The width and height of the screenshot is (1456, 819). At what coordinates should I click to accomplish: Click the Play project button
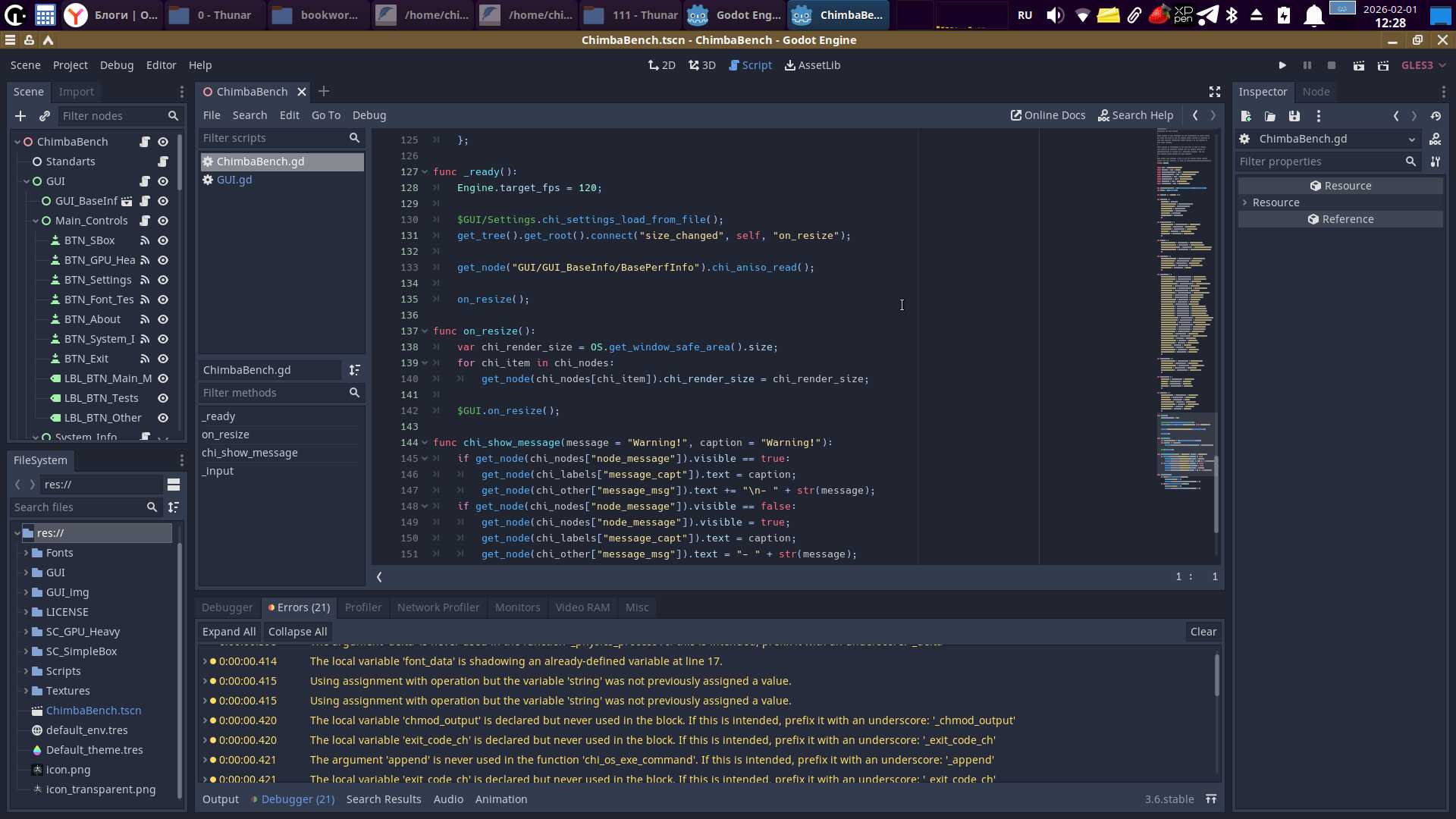point(1282,65)
